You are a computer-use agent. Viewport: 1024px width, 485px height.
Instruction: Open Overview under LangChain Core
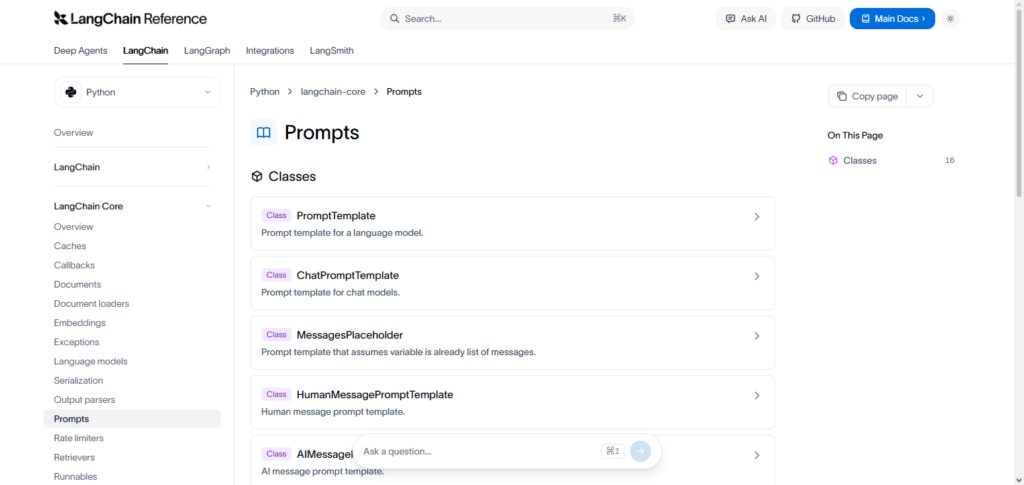74,227
